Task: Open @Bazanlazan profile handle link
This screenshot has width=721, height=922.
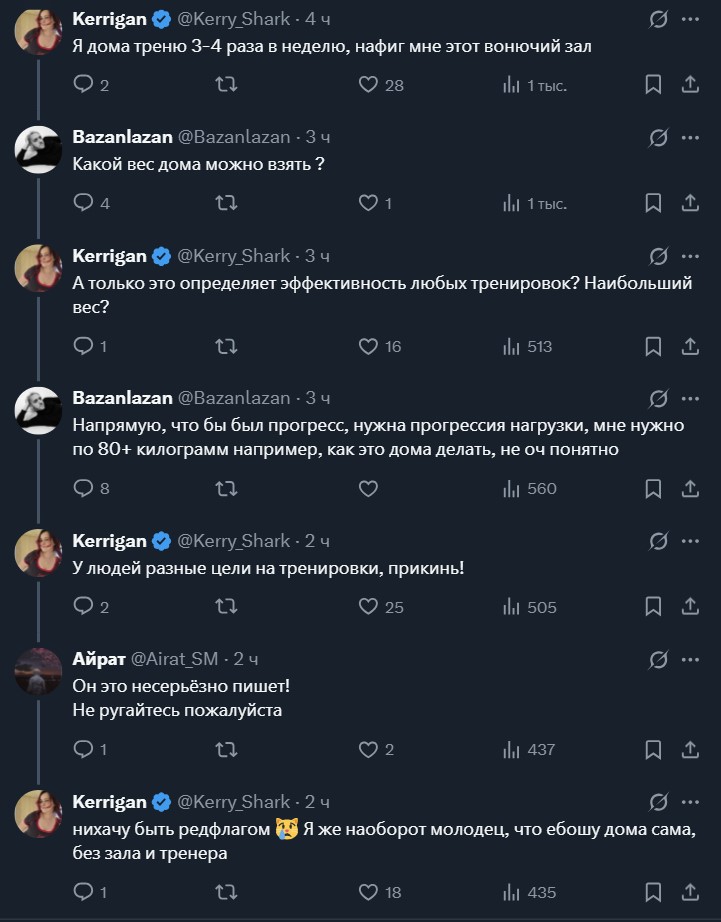Action: (x=233, y=137)
